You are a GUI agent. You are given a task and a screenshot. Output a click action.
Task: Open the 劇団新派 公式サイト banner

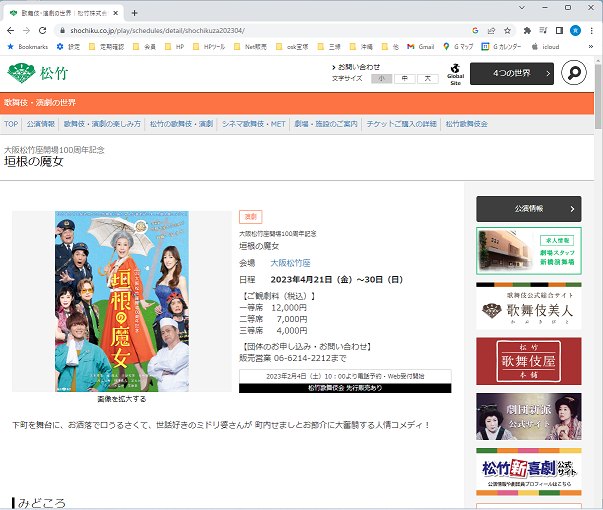[529, 417]
